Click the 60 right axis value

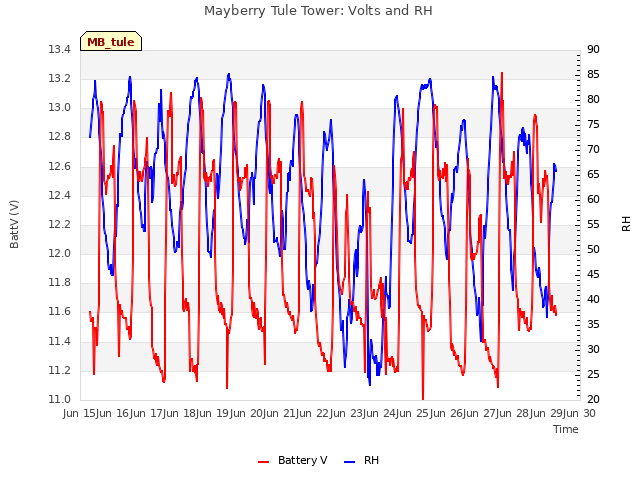[593, 200]
